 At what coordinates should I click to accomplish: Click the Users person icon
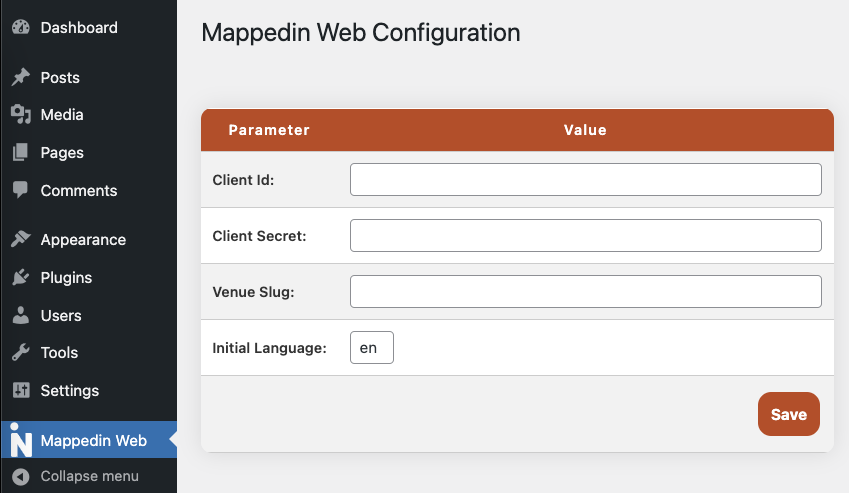[21, 315]
